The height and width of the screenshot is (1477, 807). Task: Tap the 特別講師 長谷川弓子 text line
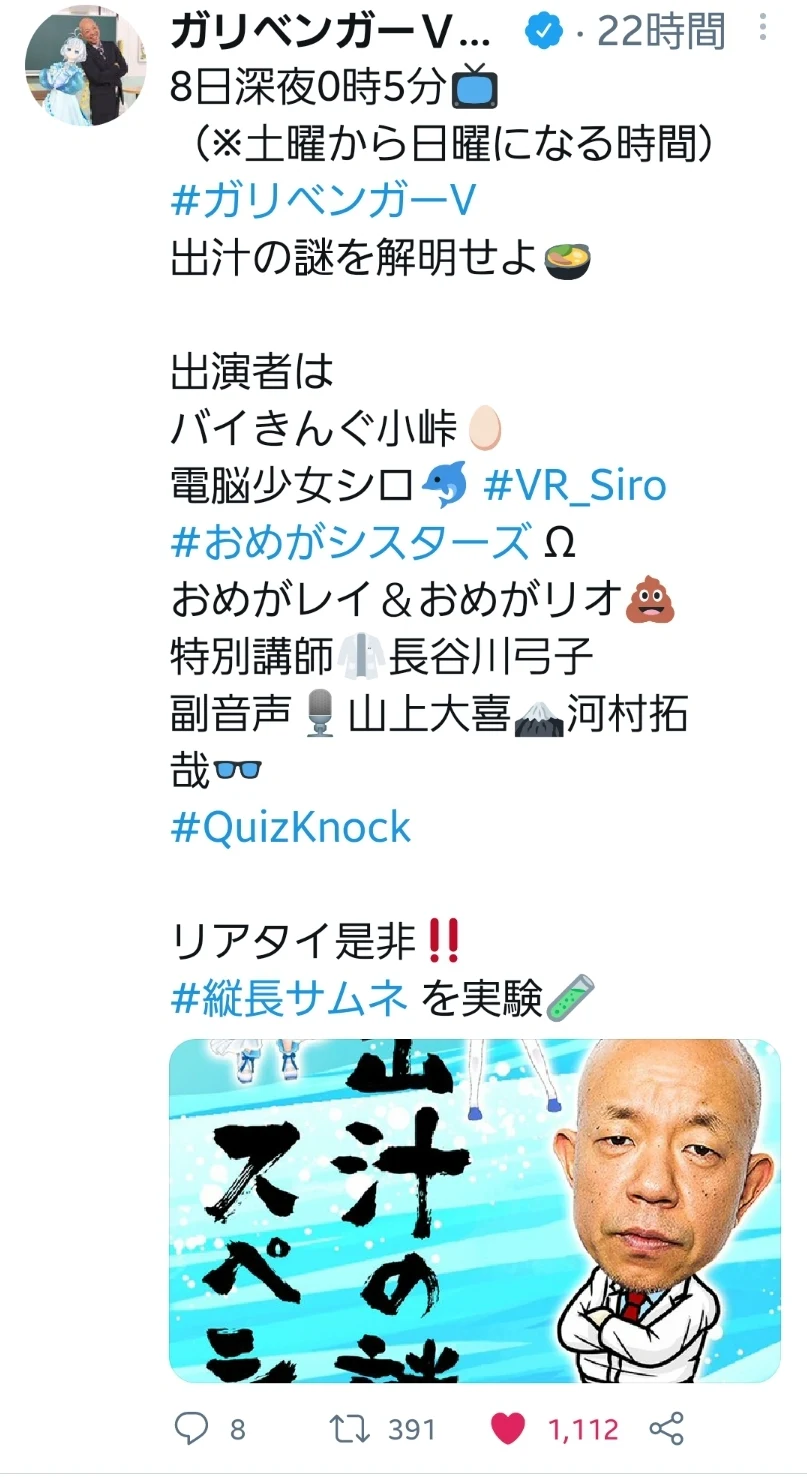(x=382, y=657)
